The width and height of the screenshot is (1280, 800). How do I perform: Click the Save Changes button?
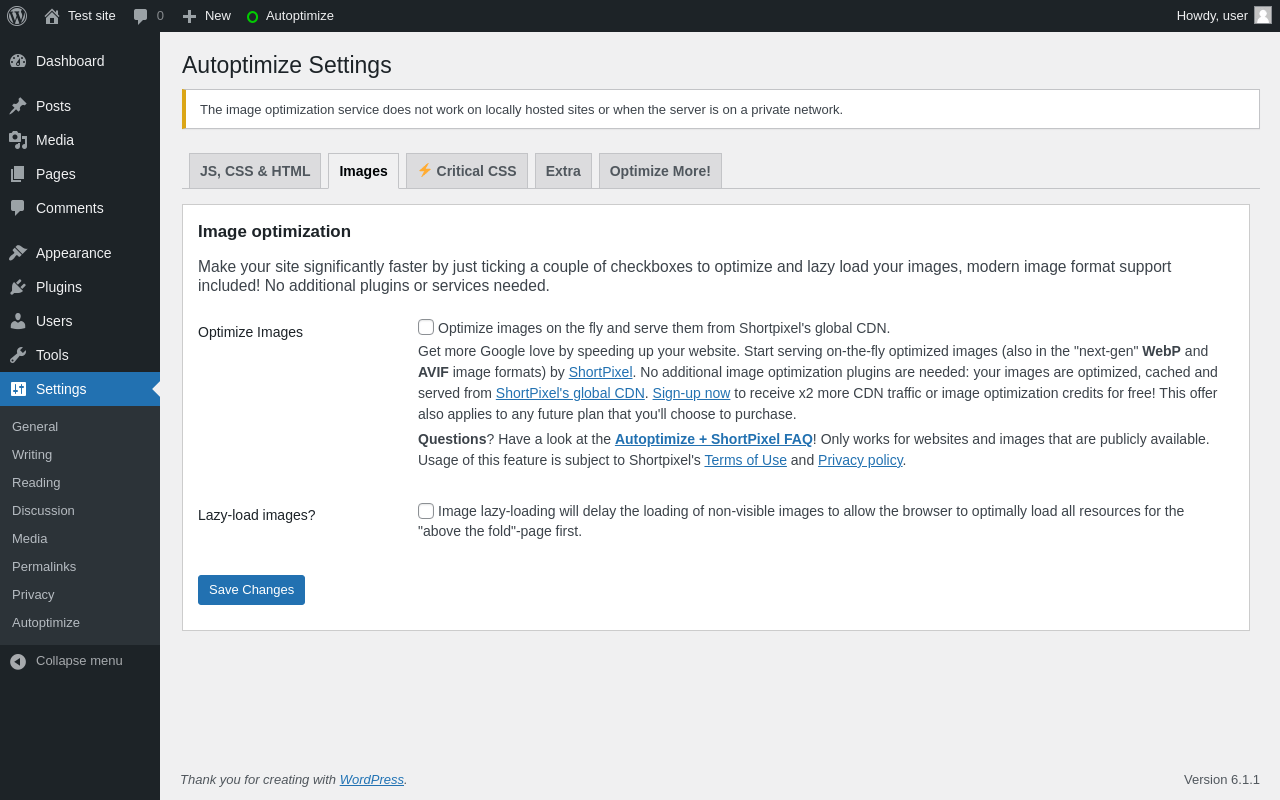click(251, 590)
